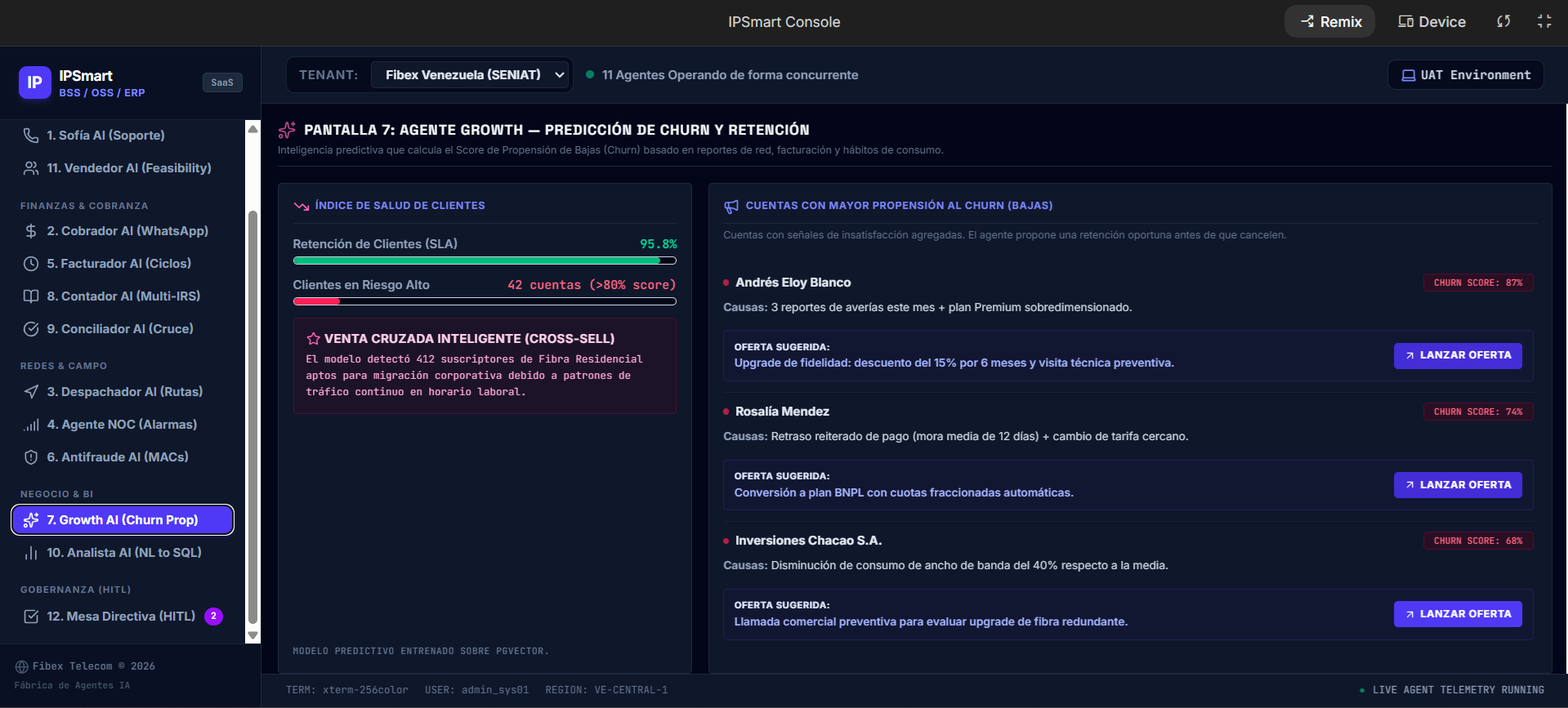1568x708 pixels.
Task: Click the signal bars icon beside Agente NOC
Action: point(31,425)
